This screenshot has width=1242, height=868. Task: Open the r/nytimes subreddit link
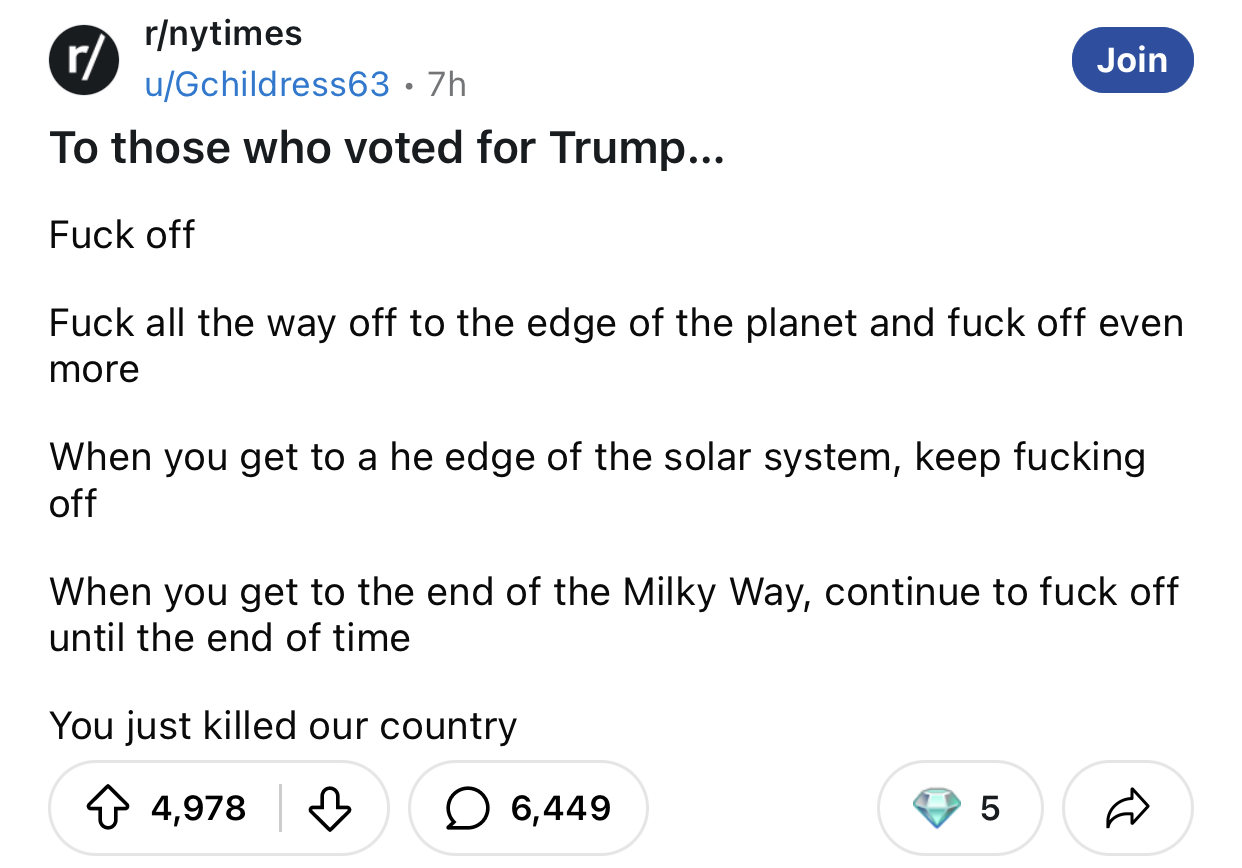tap(223, 34)
